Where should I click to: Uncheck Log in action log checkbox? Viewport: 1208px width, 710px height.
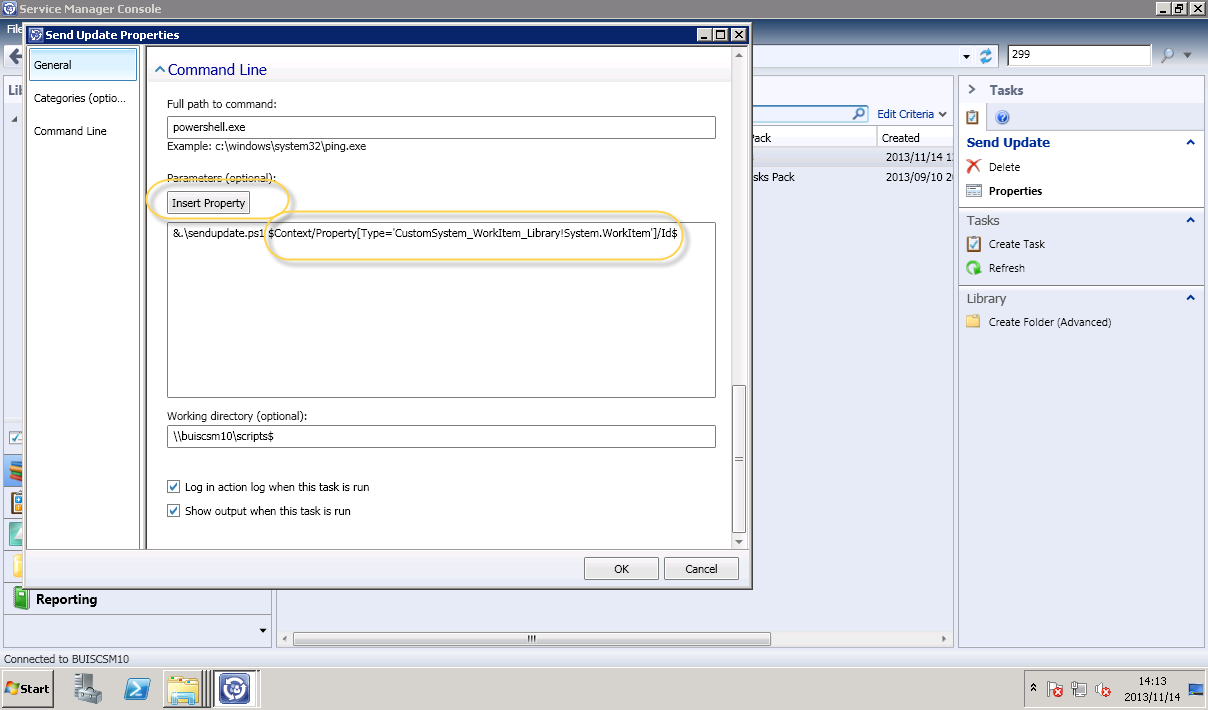(174, 487)
